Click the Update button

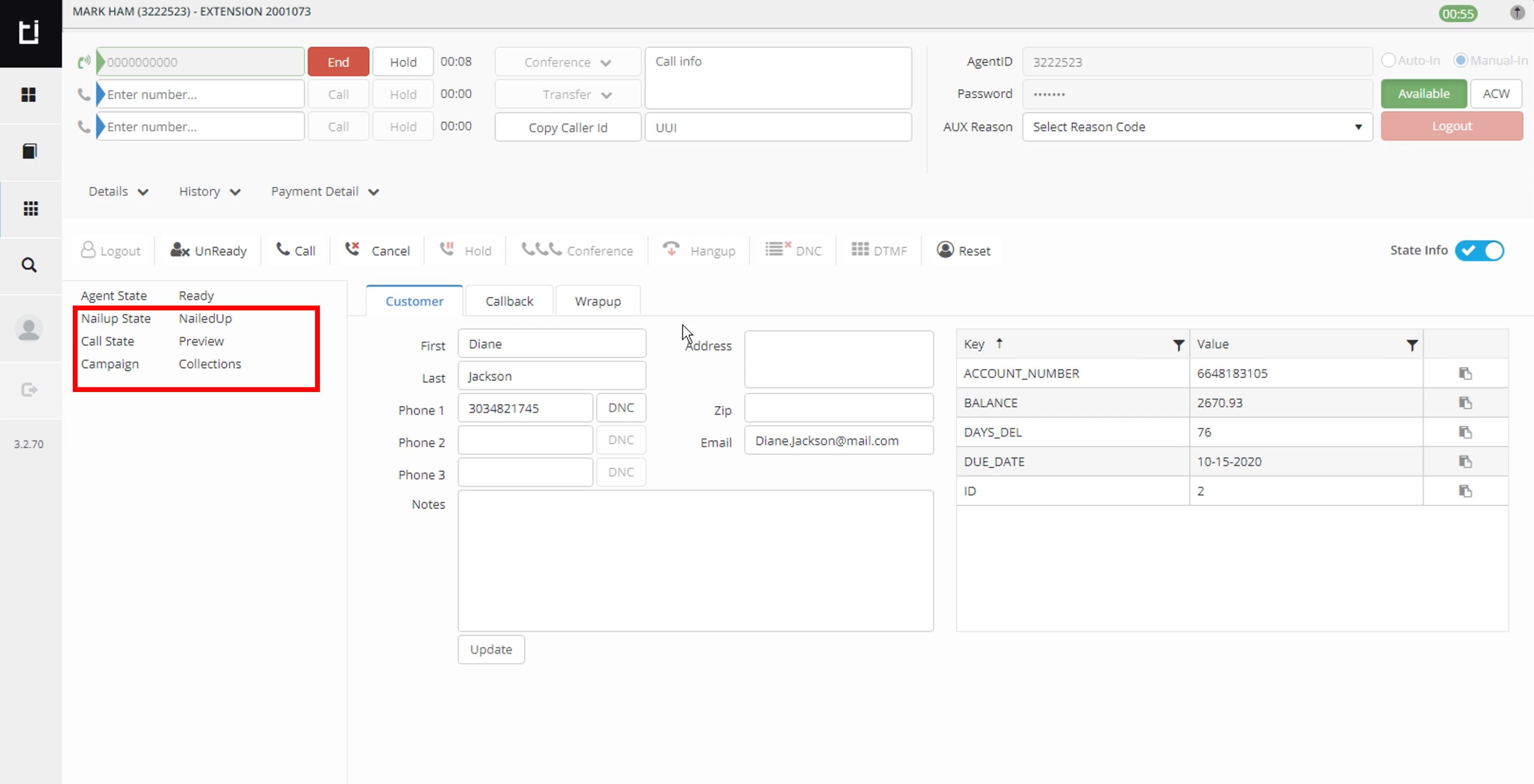(x=491, y=650)
